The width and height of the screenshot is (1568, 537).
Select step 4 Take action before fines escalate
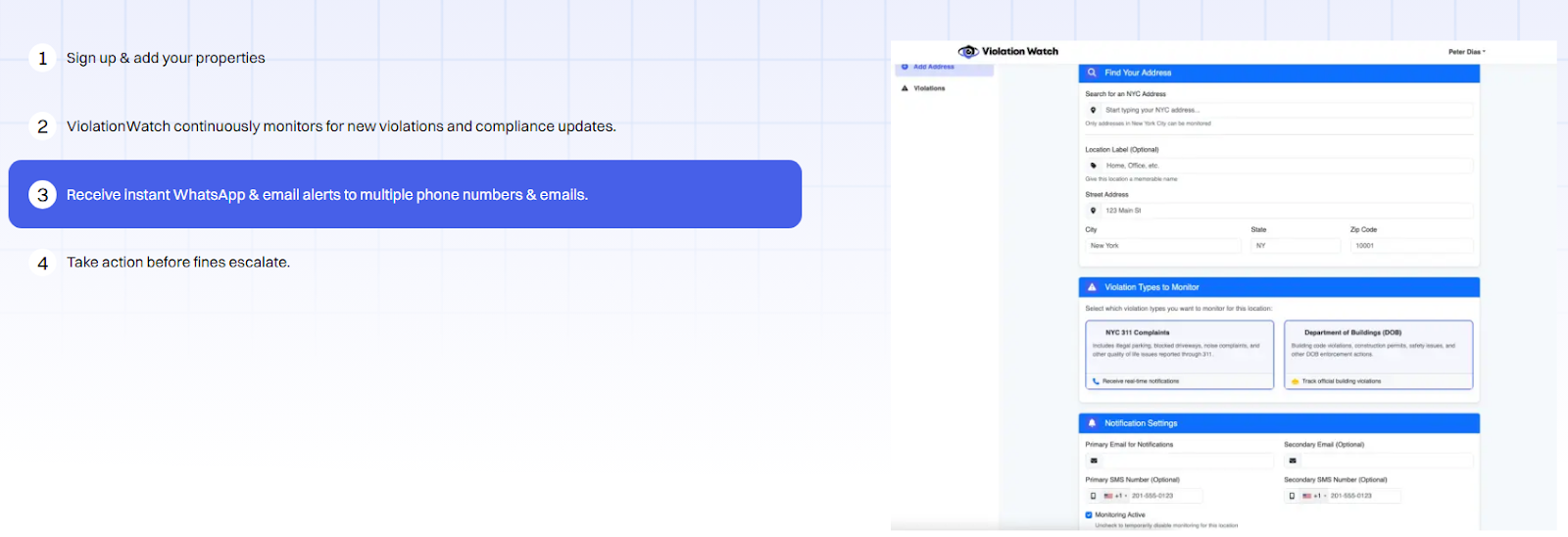pos(405,263)
